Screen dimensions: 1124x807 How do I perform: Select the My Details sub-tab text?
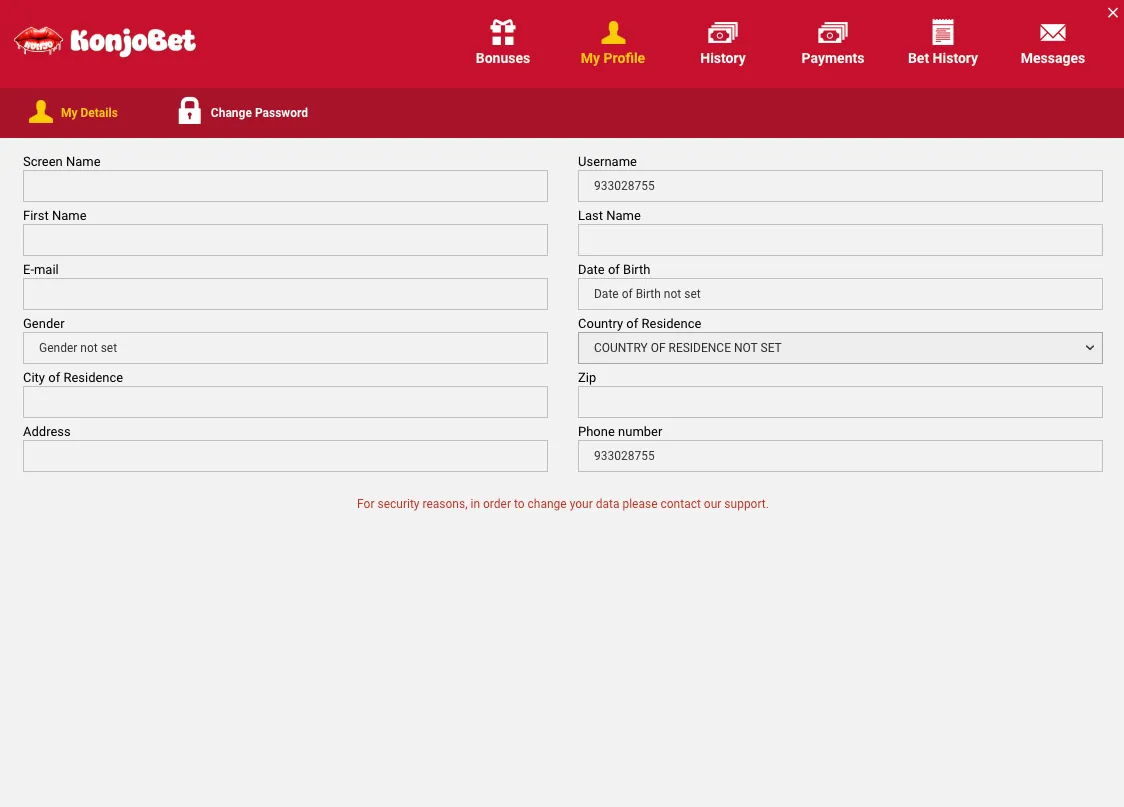pos(89,113)
